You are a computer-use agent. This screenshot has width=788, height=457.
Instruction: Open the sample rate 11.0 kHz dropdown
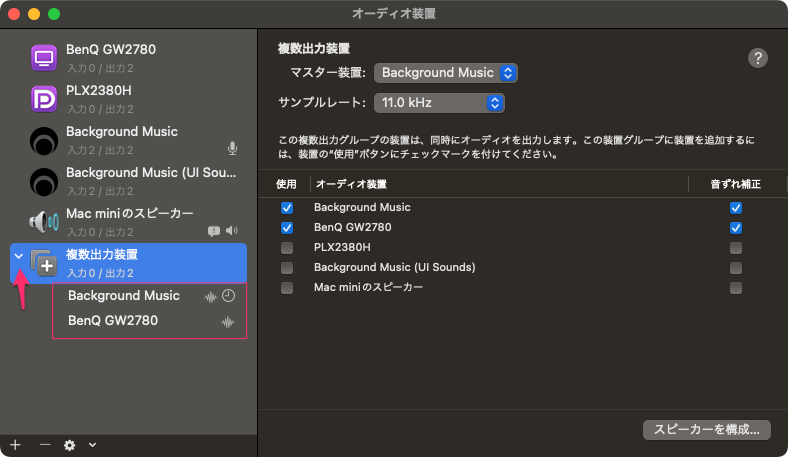coord(439,103)
